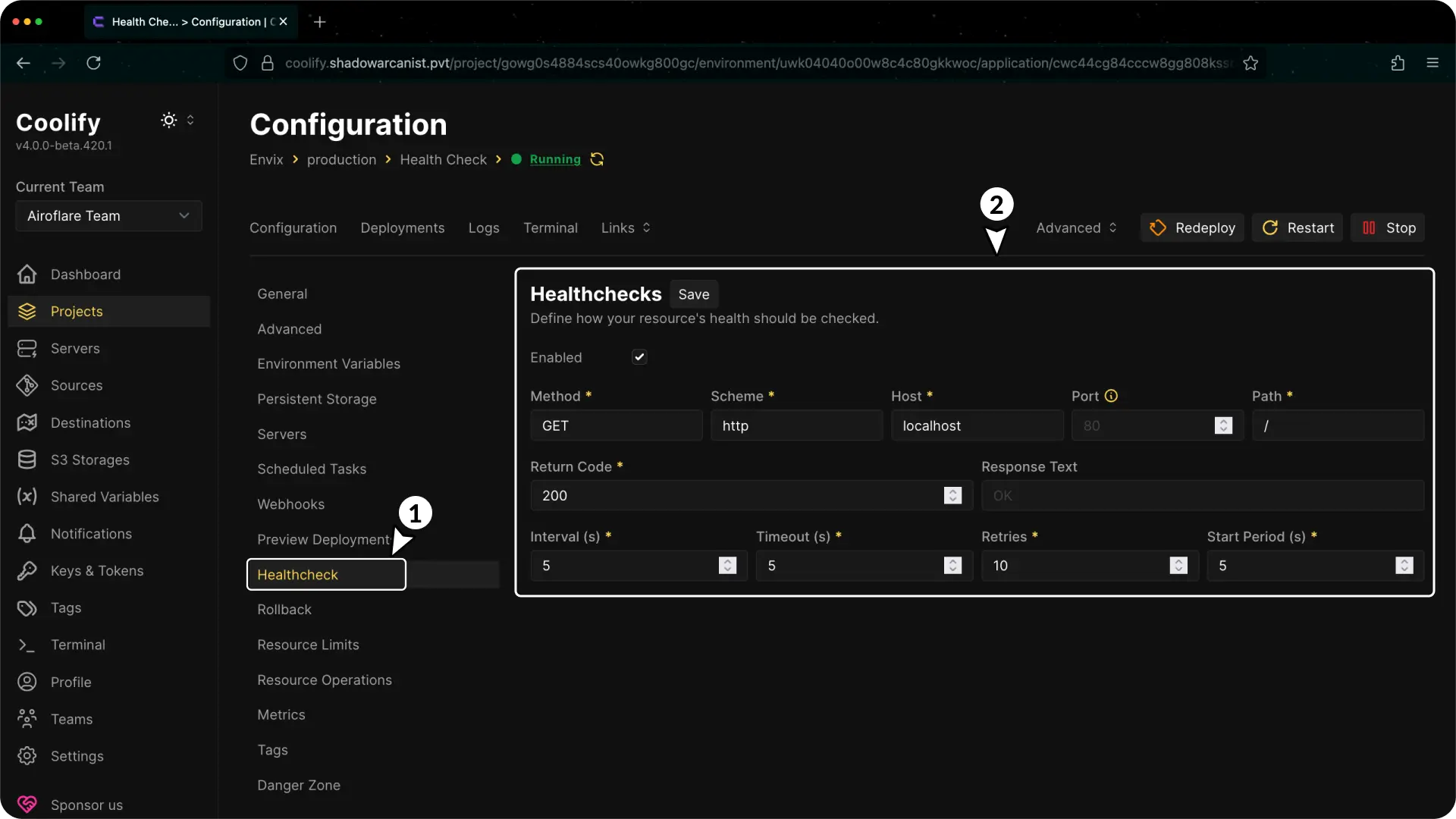The image size is (1456, 819).
Task: Click the Response Text input field
Action: [x=1203, y=496]
